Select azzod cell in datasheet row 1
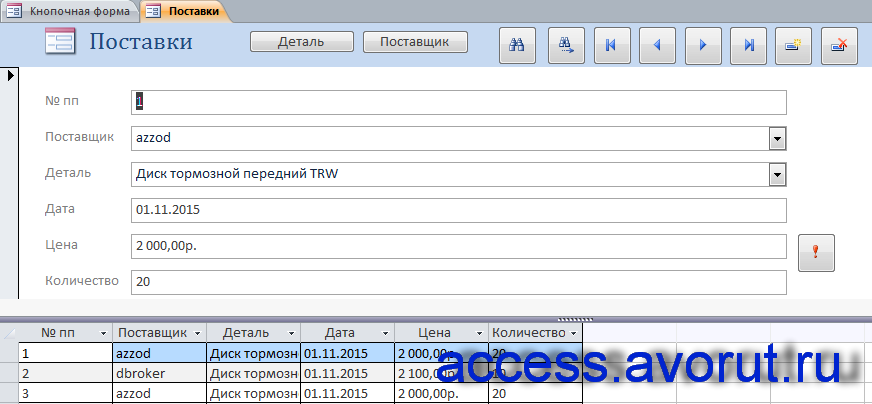The image size is (872, 404). pos(160,353)
